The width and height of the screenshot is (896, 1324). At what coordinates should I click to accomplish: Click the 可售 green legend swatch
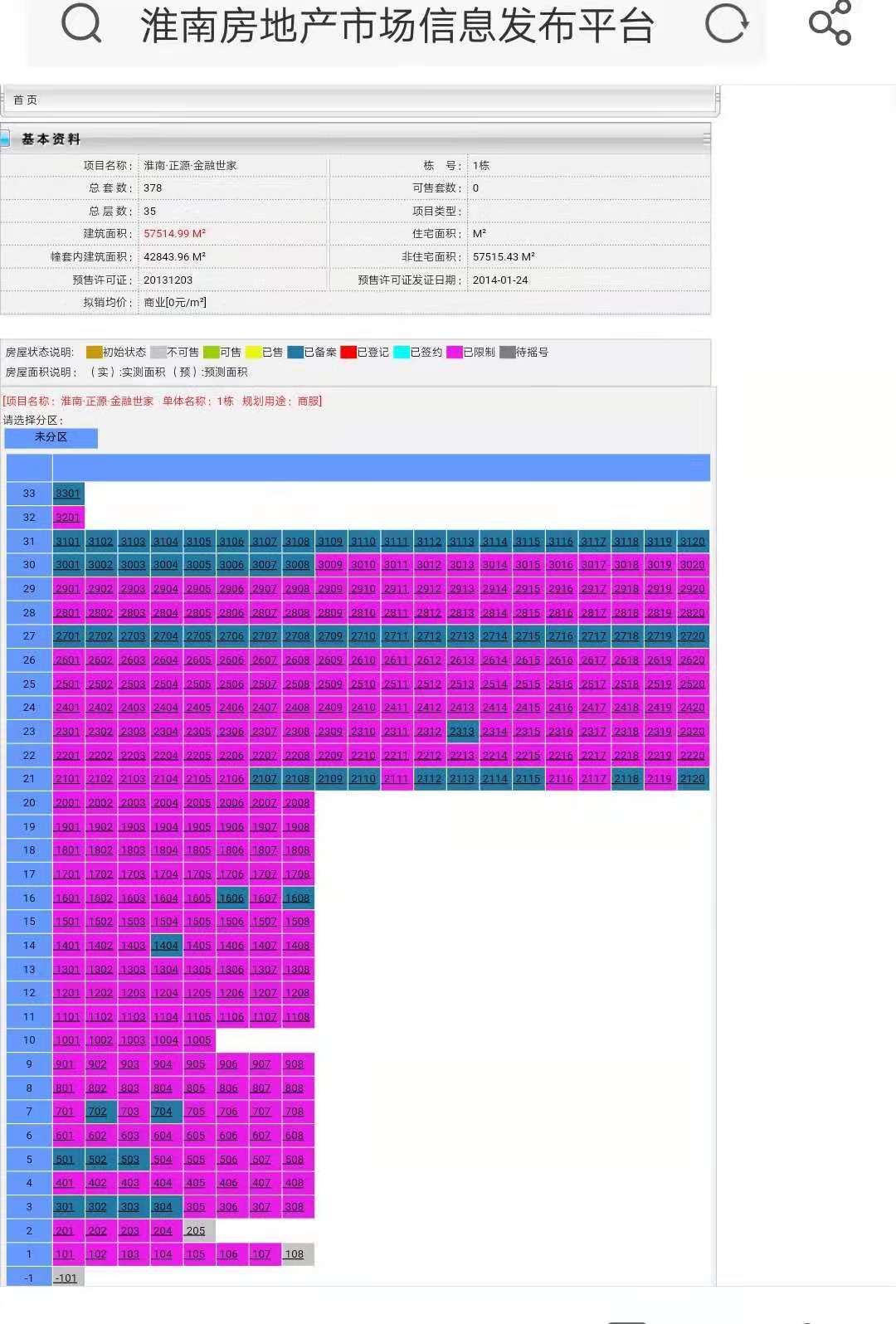coord(212,353)
